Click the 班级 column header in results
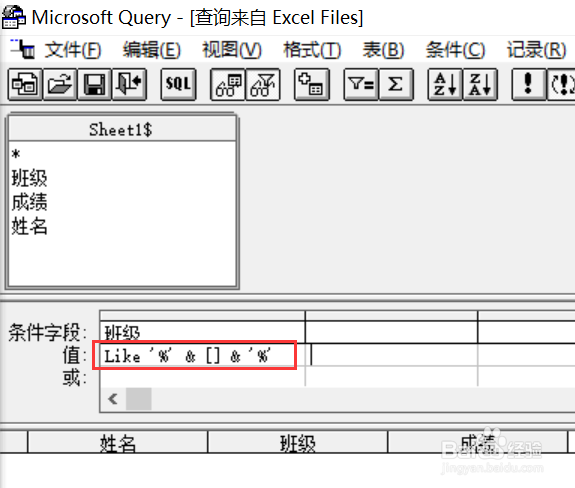The image size is (575, 488). tap(297, 443)
